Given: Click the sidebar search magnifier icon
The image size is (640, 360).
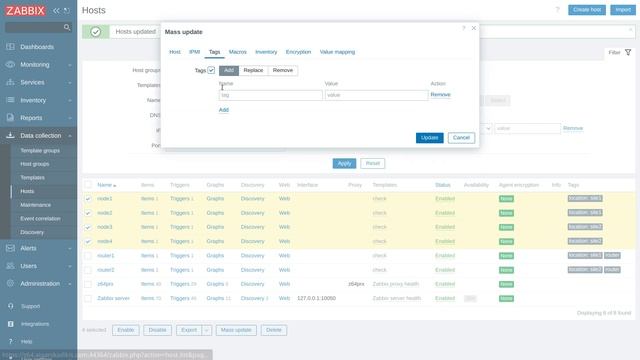Looking at the screenshot, I should pos(67,27).
